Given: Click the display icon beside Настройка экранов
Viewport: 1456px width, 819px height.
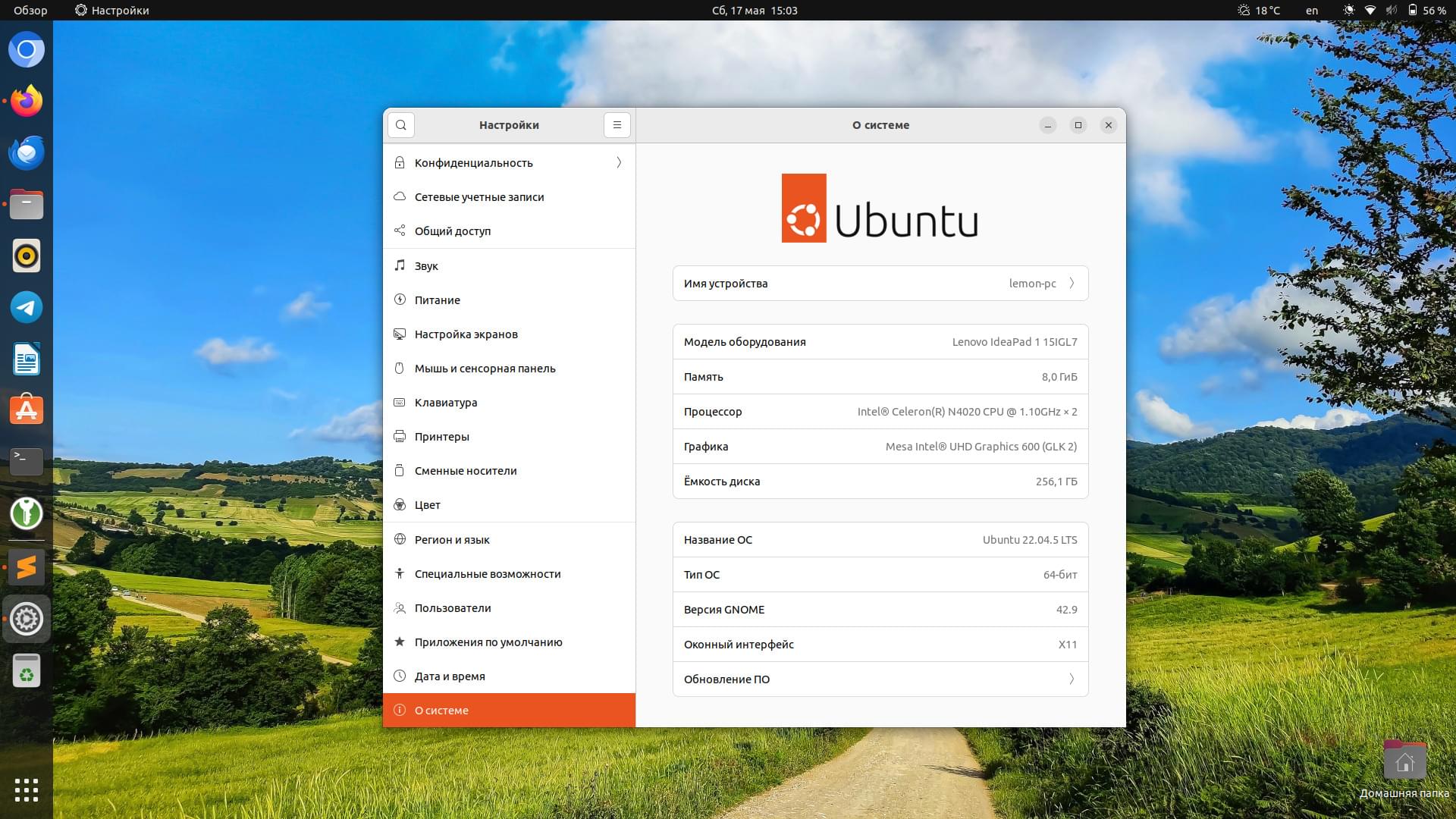Looking at the screenshot, I should click(x=400, y=334).
